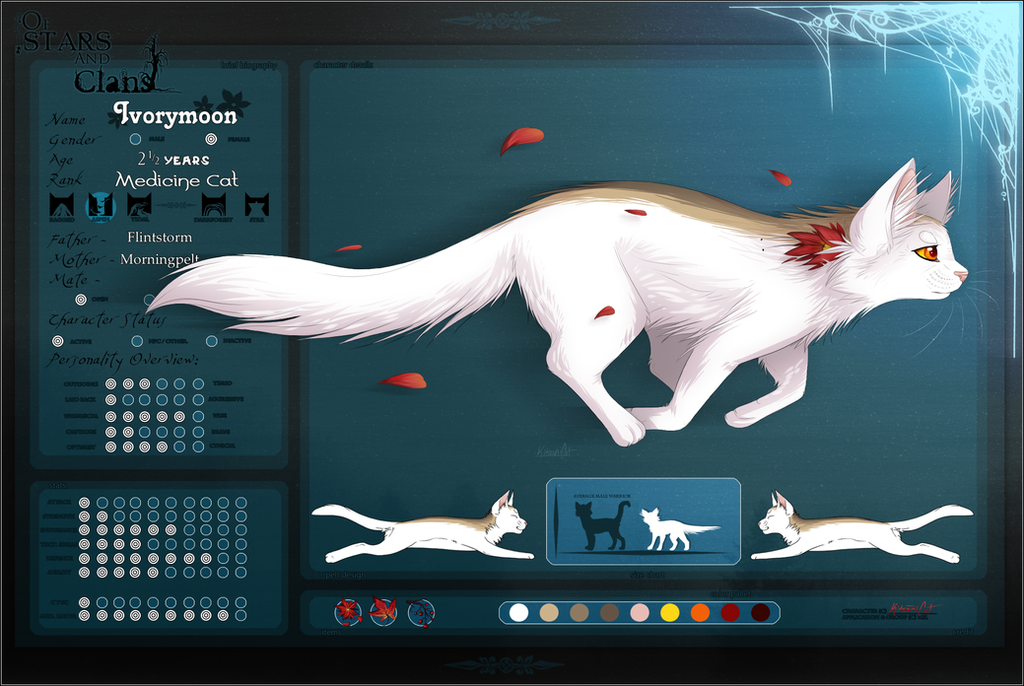Screen dimensions: 1024x686
Task: Click the rank value 'Medicine Cat'
Action: click(x=176, y=180)
